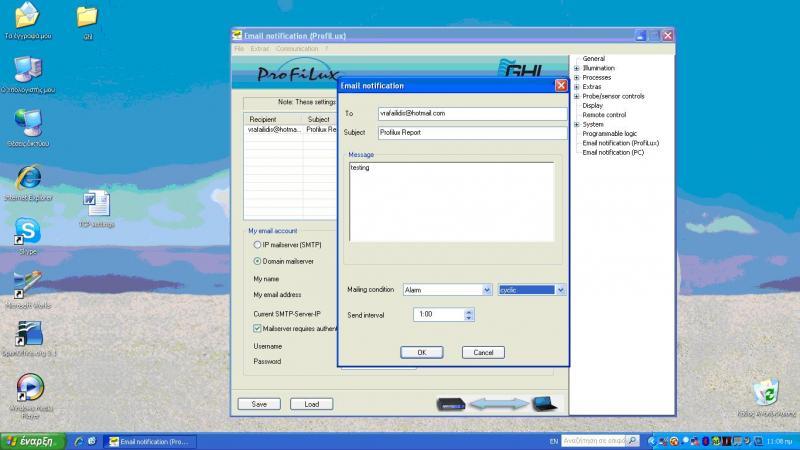The height and width of the screenshot is (450, 800).
Task: Click OK in Email notification dialog
Action: (x=421, y=353)
